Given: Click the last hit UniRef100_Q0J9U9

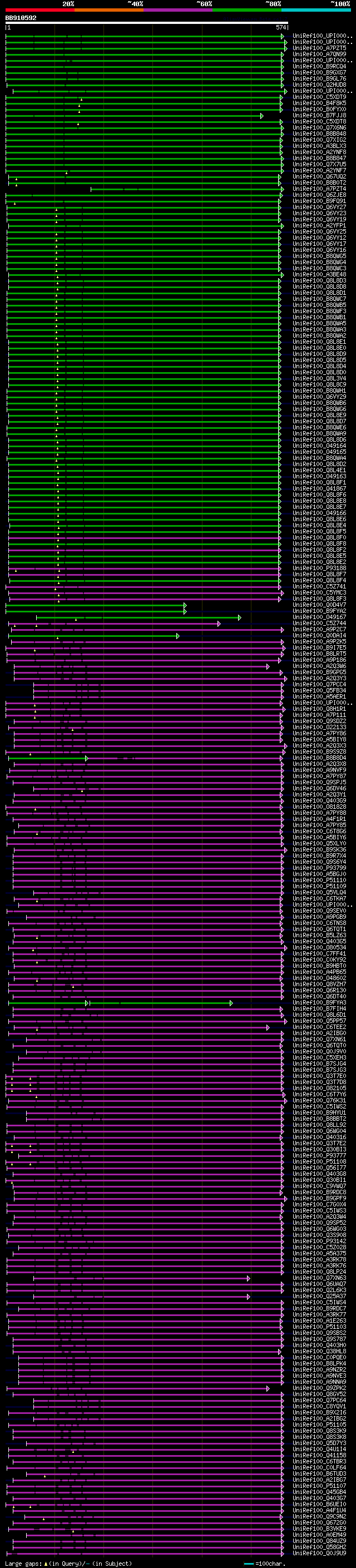Looking at the screenshot, I should click(x=319, y=1554).
